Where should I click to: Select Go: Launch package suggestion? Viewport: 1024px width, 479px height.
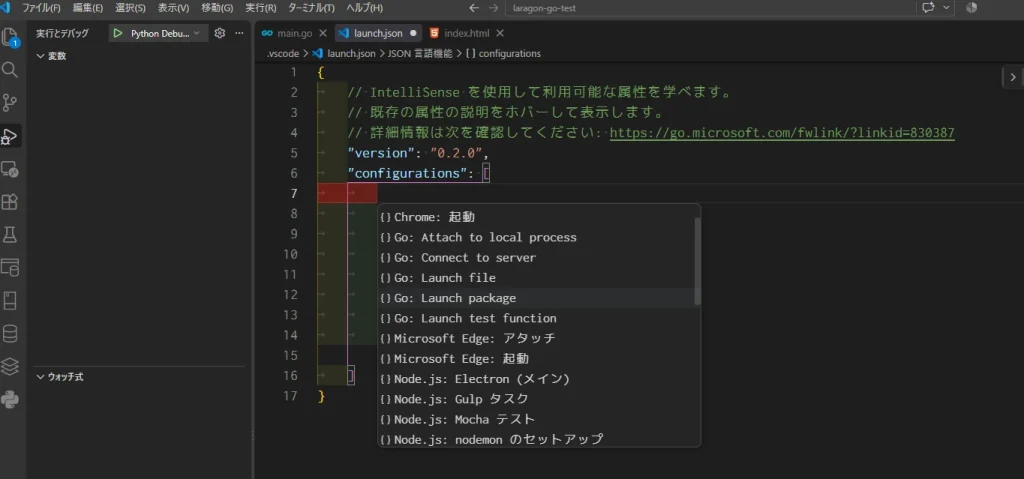[x=536, y=298]
